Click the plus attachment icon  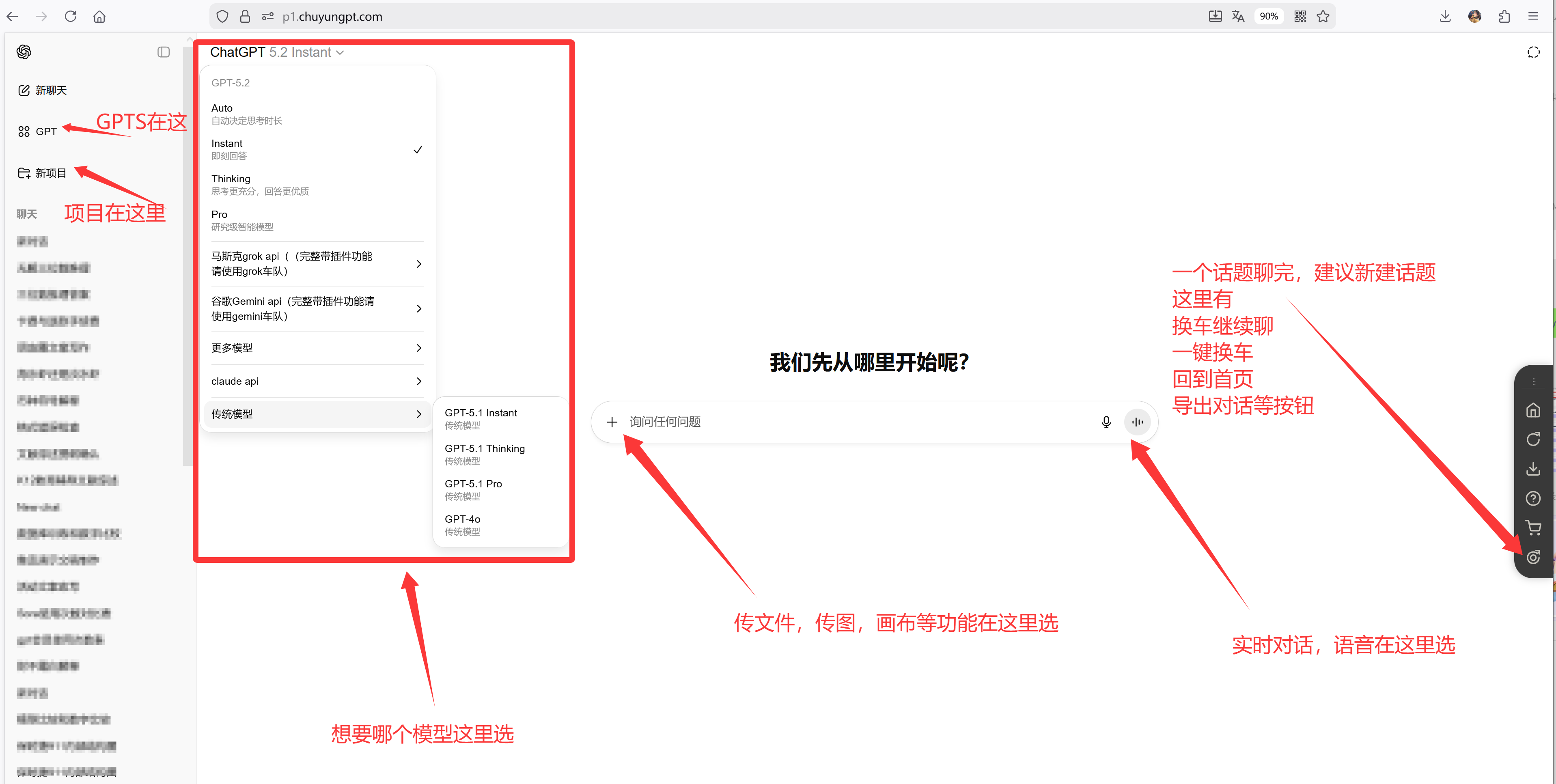tap(611, 422)
